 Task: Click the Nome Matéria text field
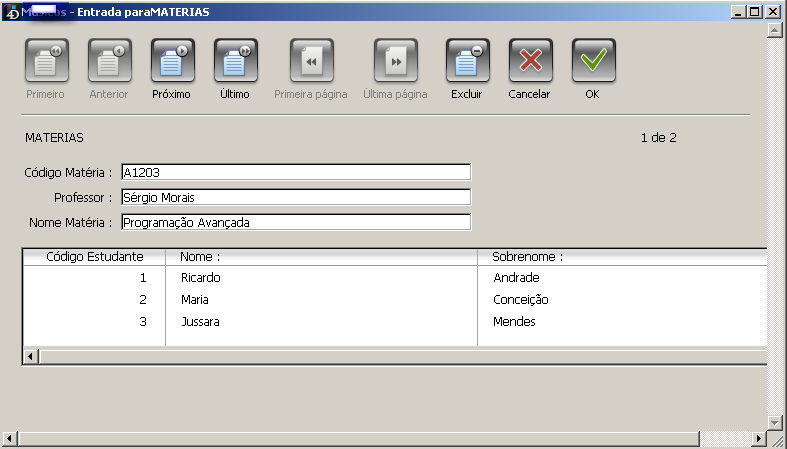pyautogui.click(x=295, y=222)
